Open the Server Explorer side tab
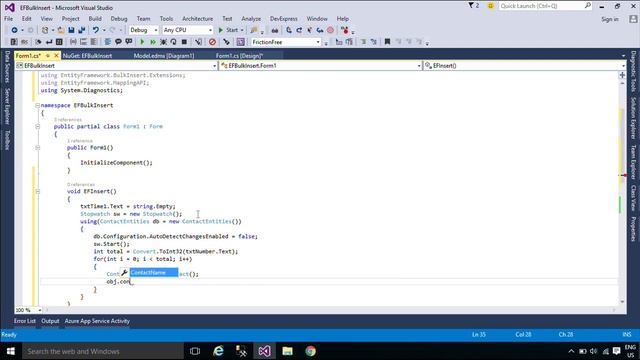The width and height of the screenshot is (640, 360). pyautogui.click(x=7, y=107)
